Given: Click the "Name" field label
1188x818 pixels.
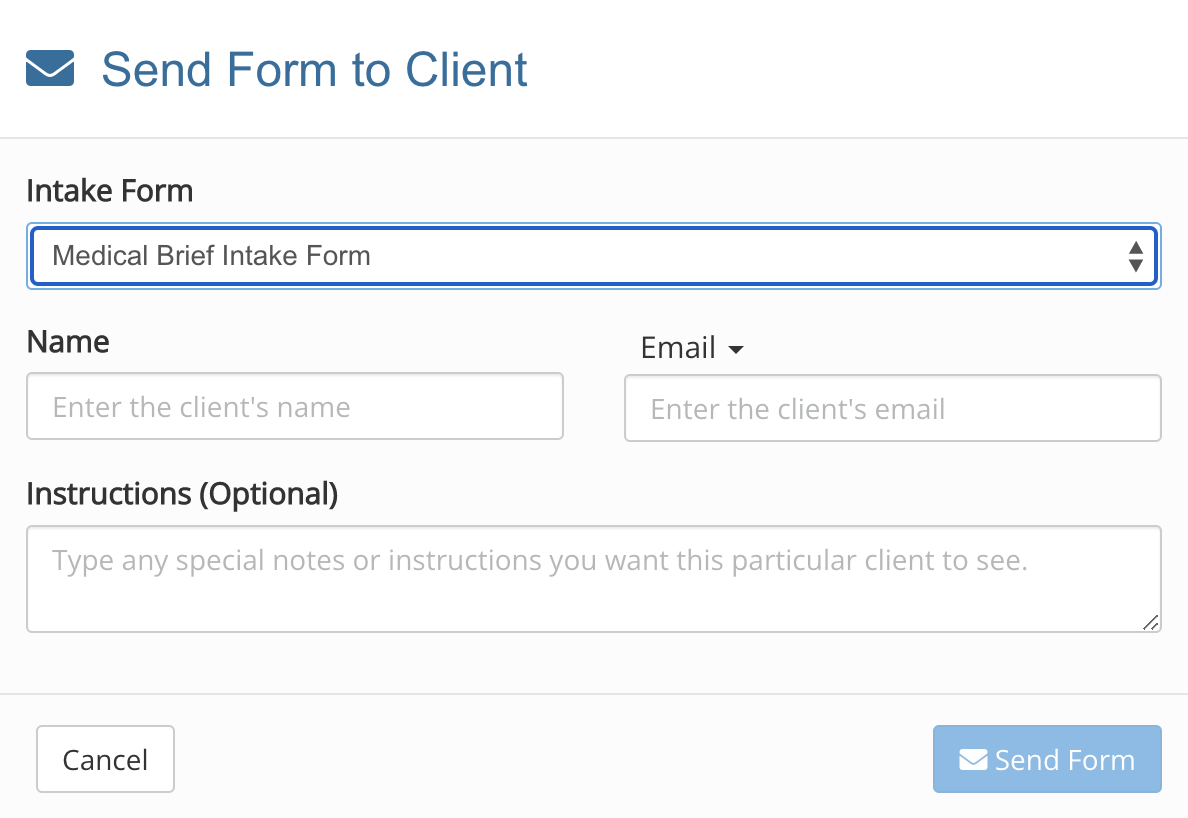Looking at the screenshot, I should click(68, 342).
